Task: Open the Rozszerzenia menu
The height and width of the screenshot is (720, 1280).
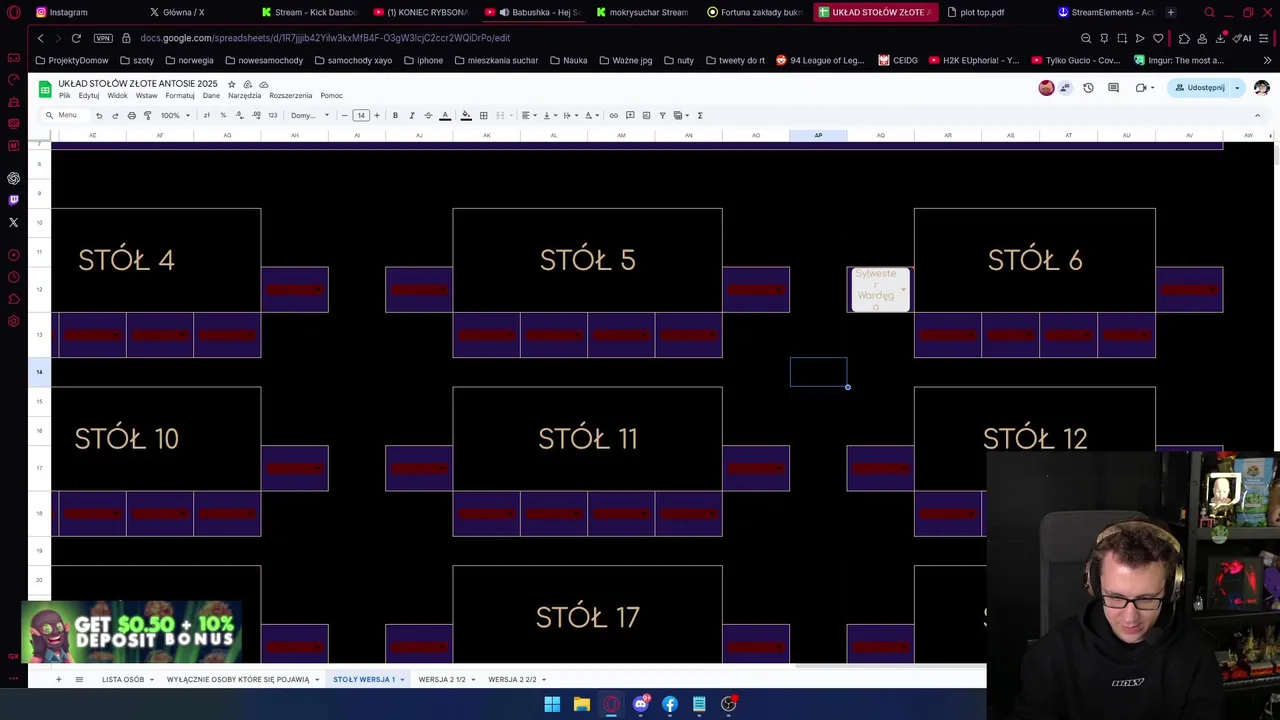Action: [x=291, y=96]
